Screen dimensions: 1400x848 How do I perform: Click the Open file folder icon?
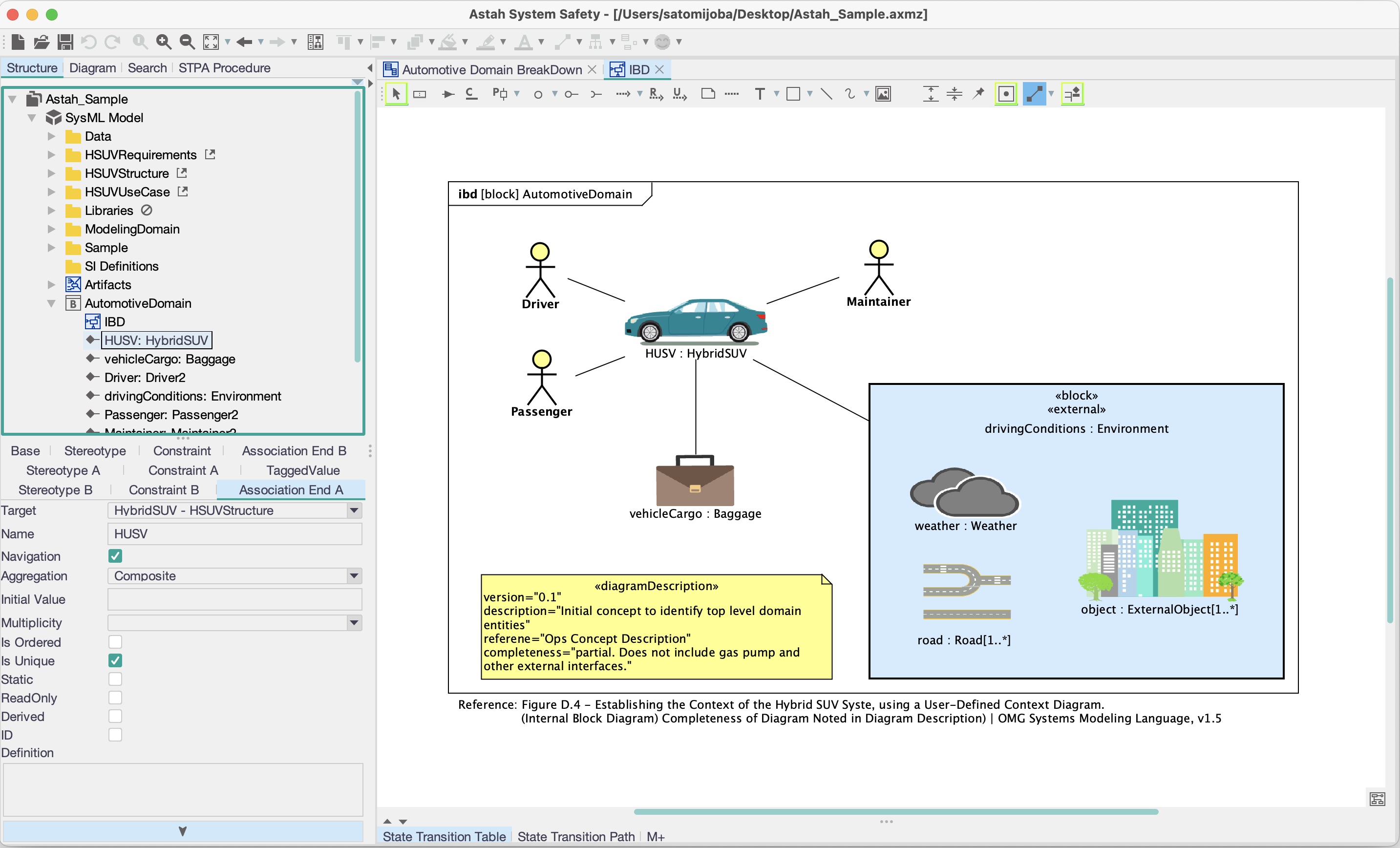pyautogui.click(x=41, y=42)
